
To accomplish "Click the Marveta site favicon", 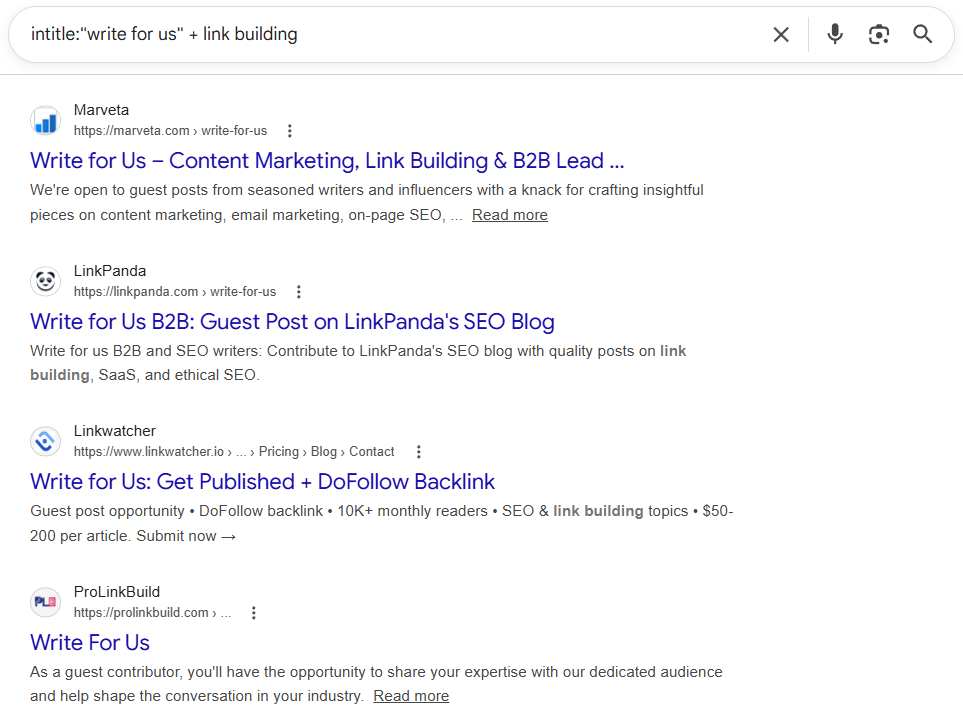I will [45, 120].
